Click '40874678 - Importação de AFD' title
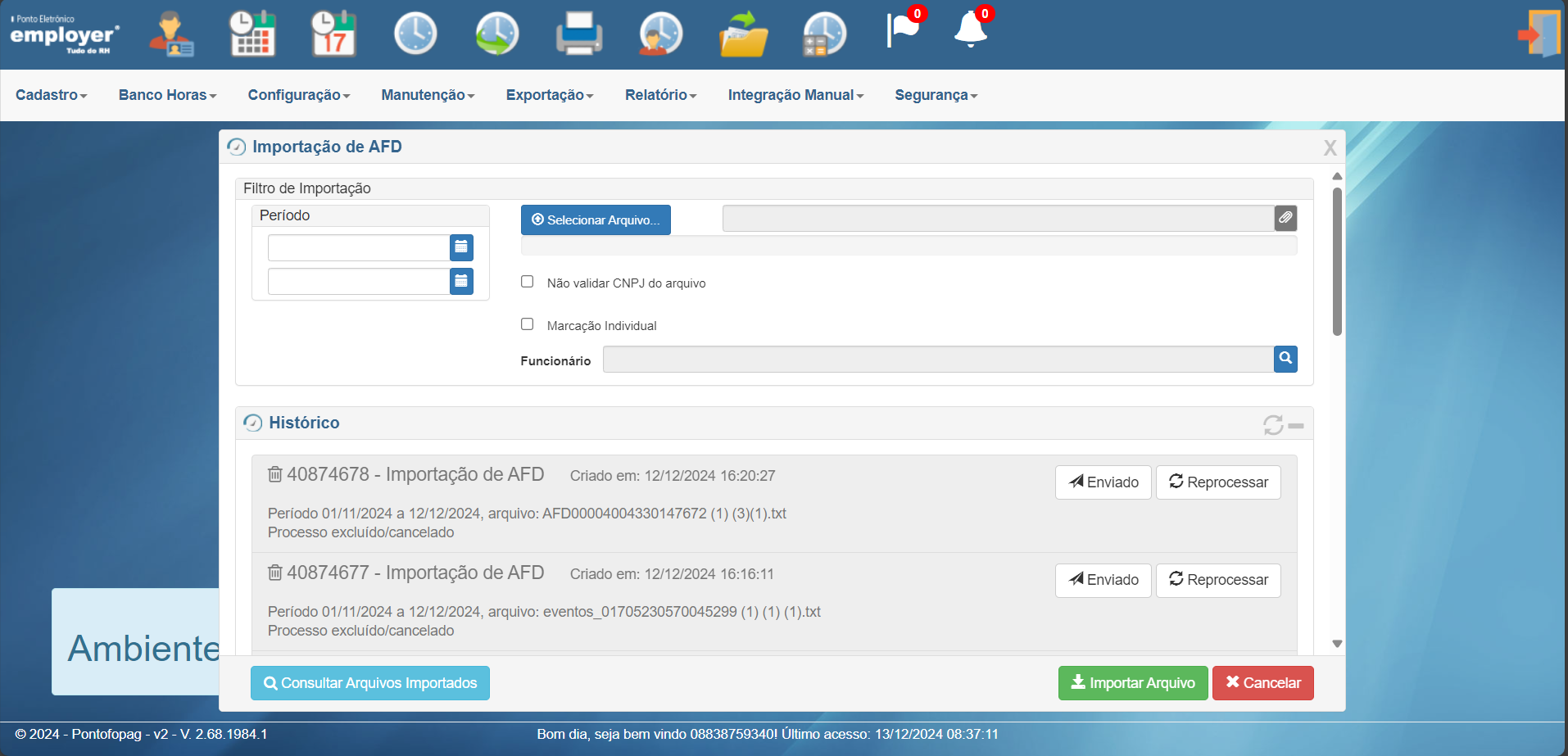Viewport: 1568px width, 756px height. [415, 474]
